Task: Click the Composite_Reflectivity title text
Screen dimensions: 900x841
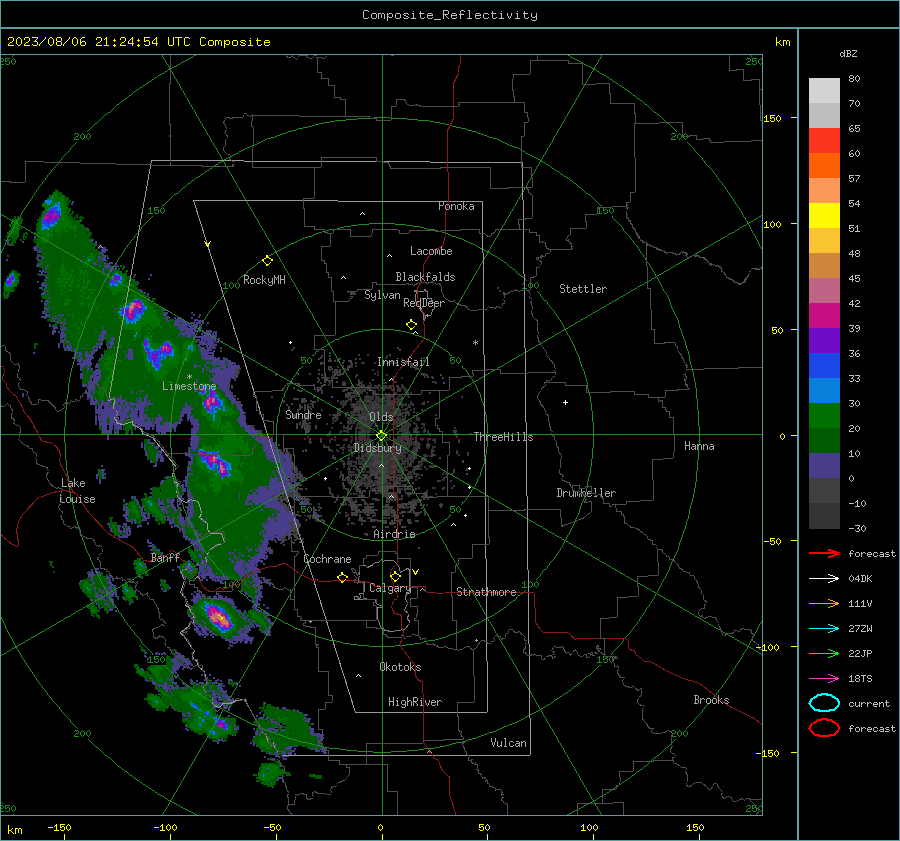Action: pyautogui.click(x=450, y=15)
